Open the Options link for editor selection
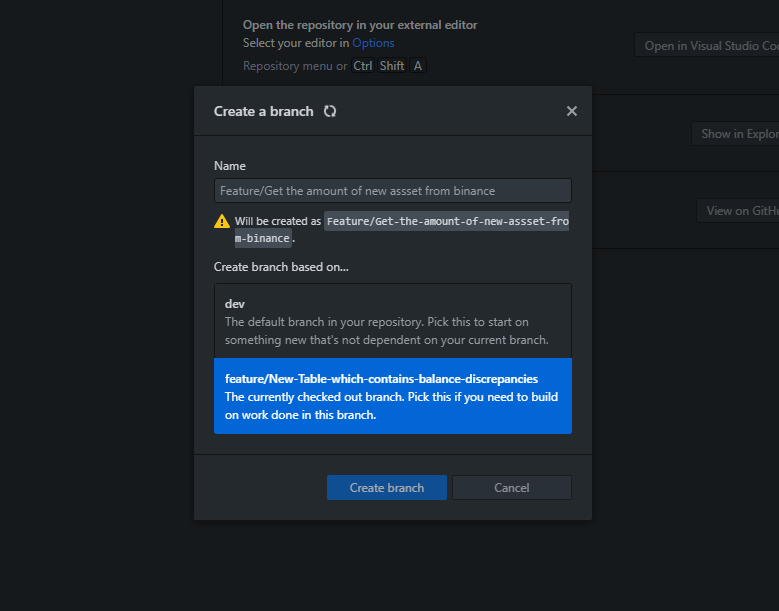779x611 pixels. 373,43
